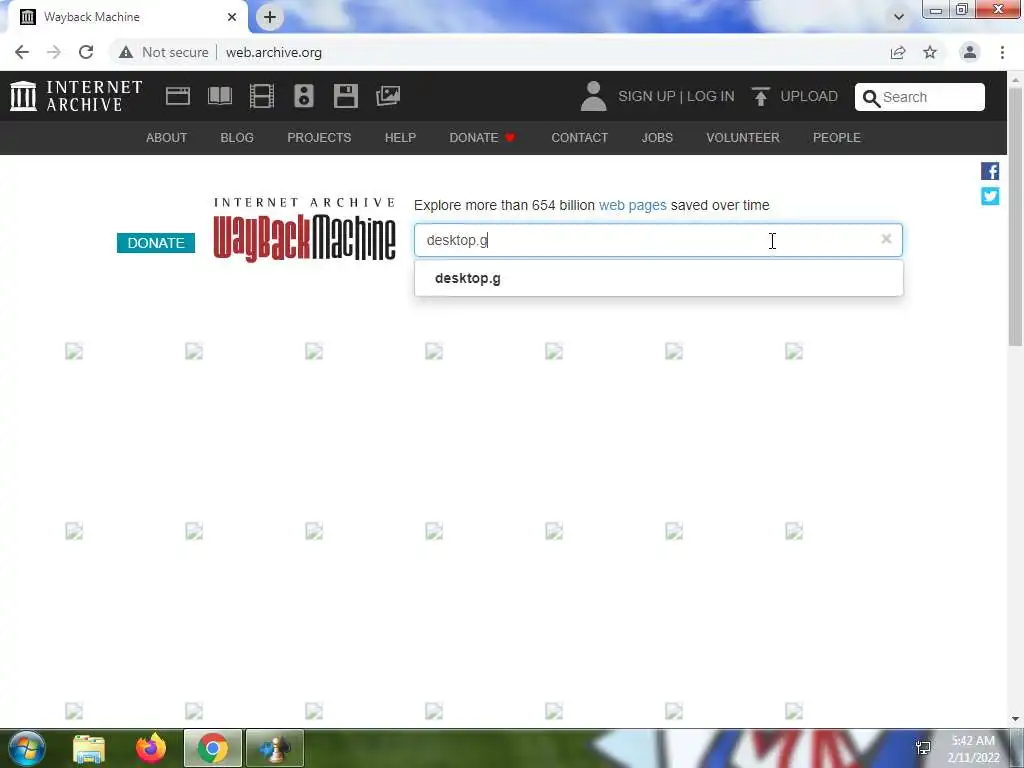Open the PROJECTS menu item
This screenshot has width=1024, height=768.
tap(319, 138)
